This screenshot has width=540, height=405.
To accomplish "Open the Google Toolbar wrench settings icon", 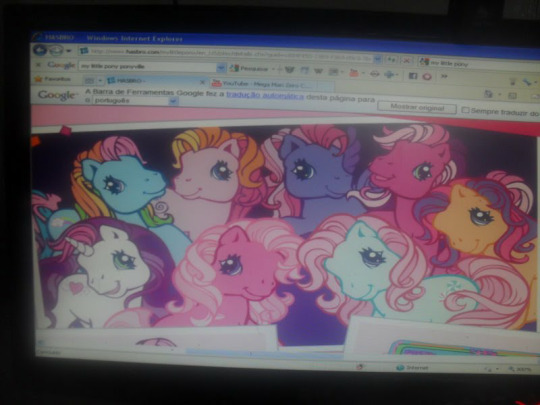I will [x=527, y=82].
